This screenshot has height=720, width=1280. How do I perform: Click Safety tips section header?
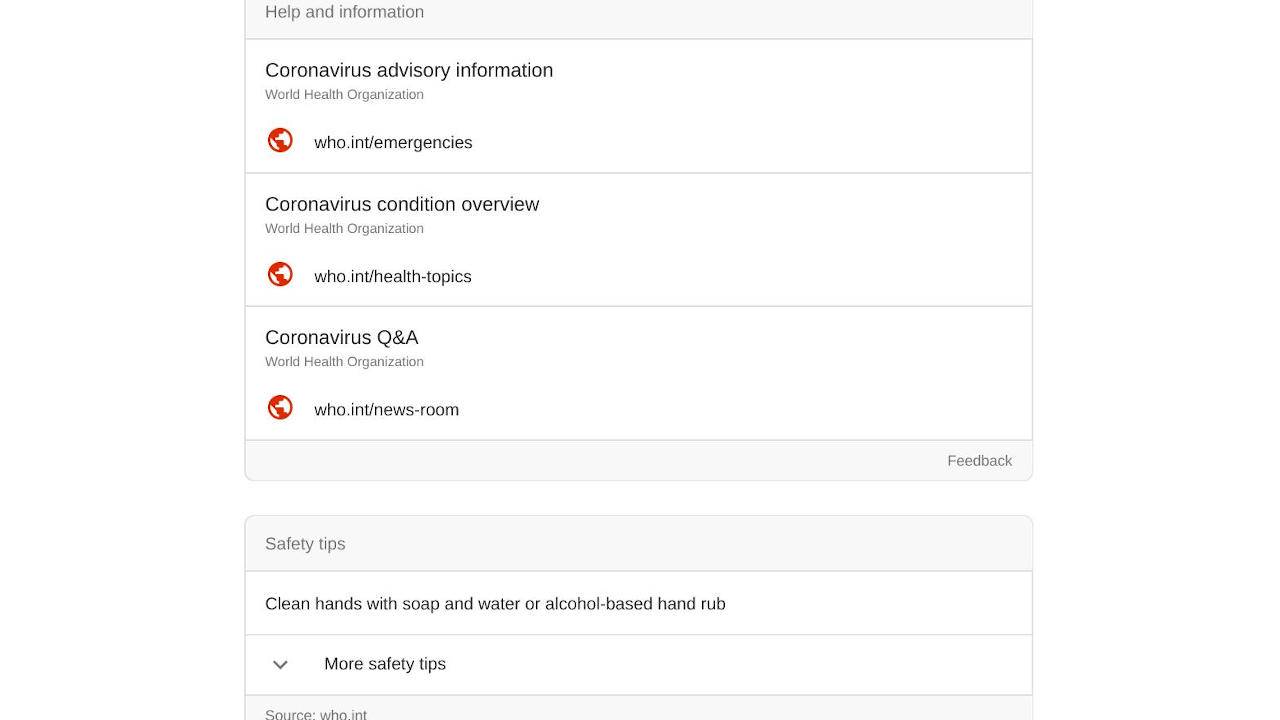coord(639,544)
